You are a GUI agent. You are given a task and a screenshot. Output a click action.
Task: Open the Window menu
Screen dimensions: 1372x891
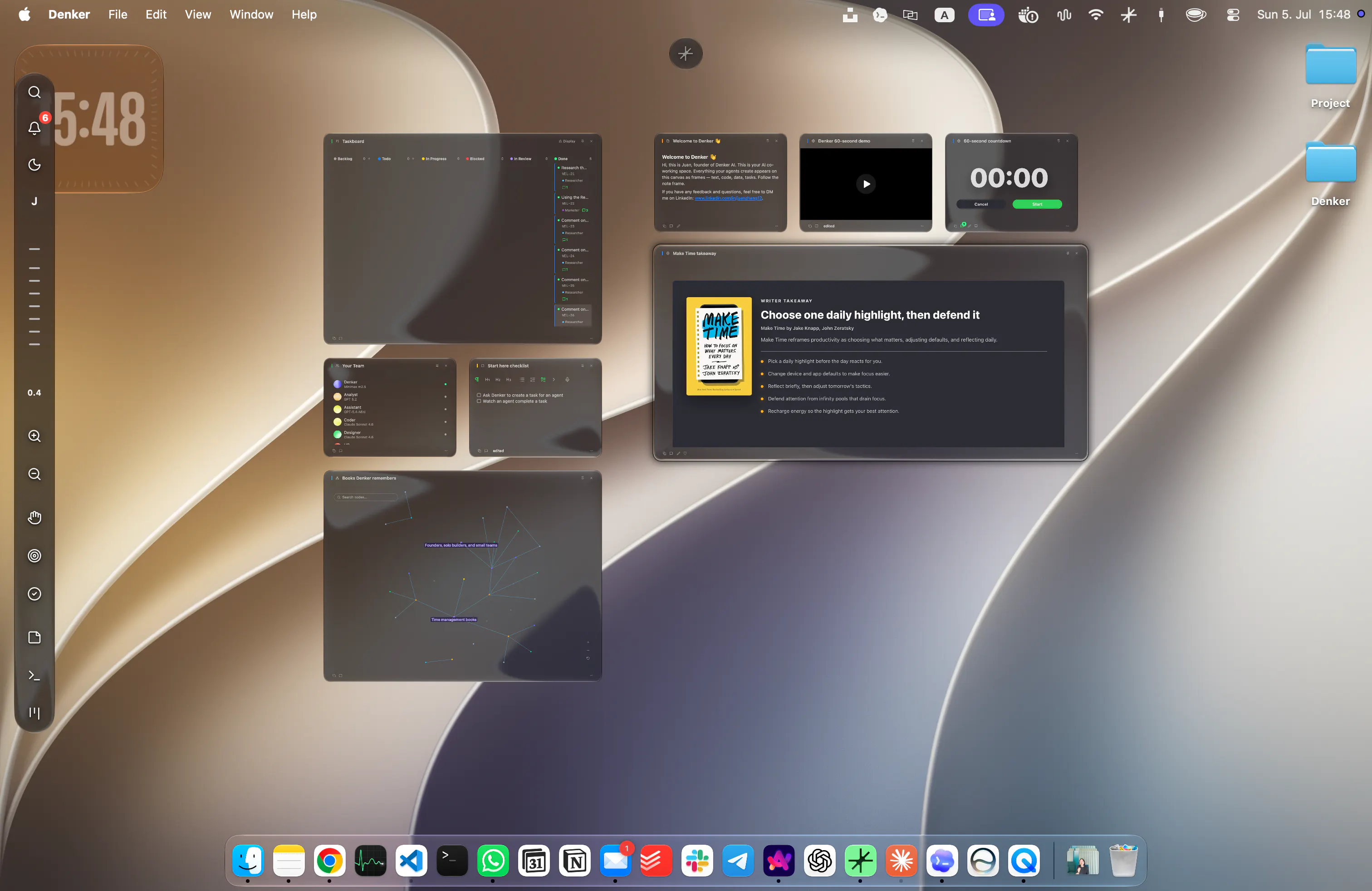(251, 15)
